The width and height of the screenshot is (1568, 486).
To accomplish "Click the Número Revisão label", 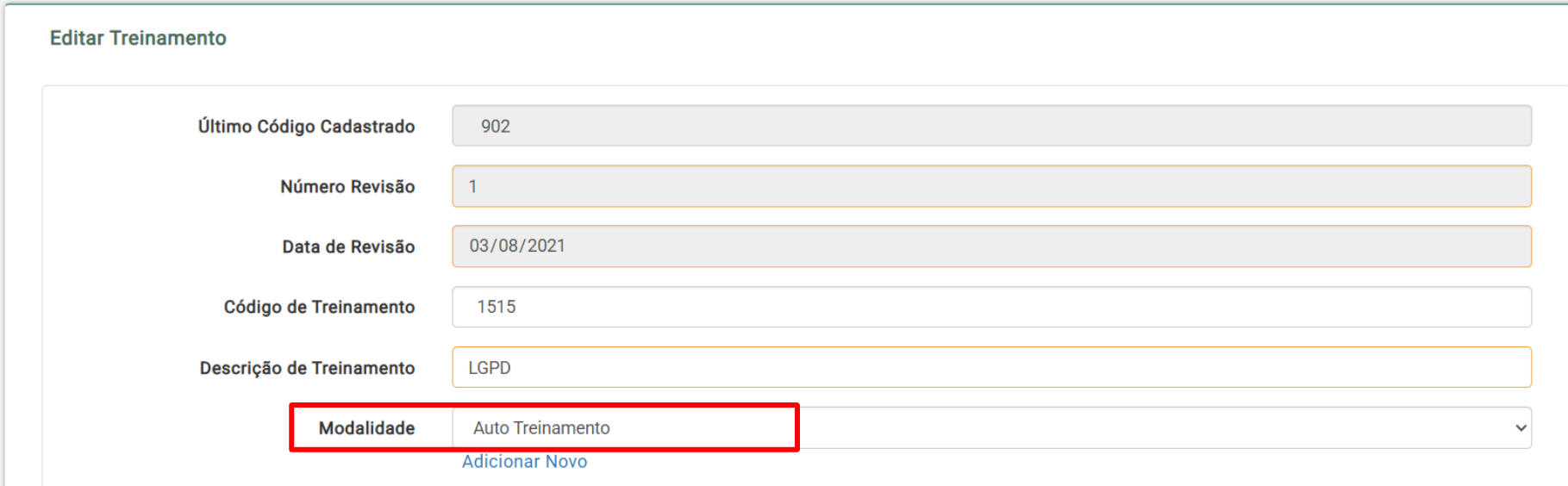I will [x=347, y=186].
